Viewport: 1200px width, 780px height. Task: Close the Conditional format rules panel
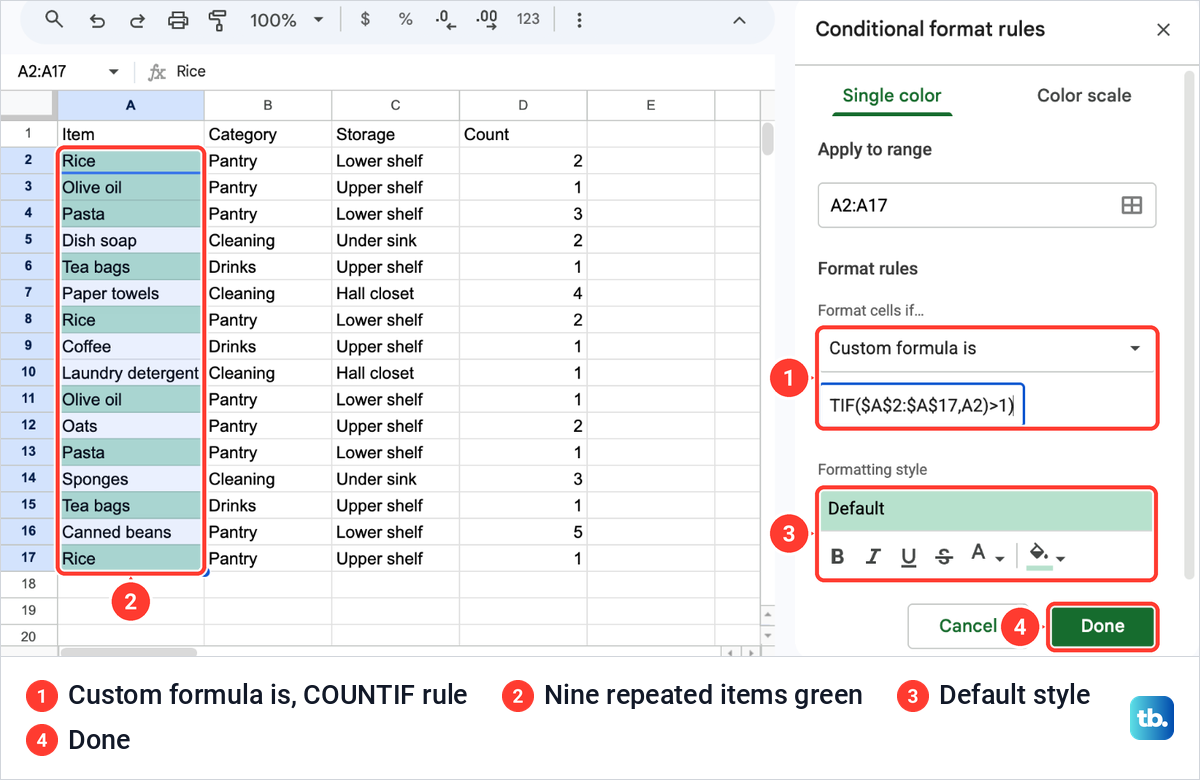click(x=1163, y=30)
